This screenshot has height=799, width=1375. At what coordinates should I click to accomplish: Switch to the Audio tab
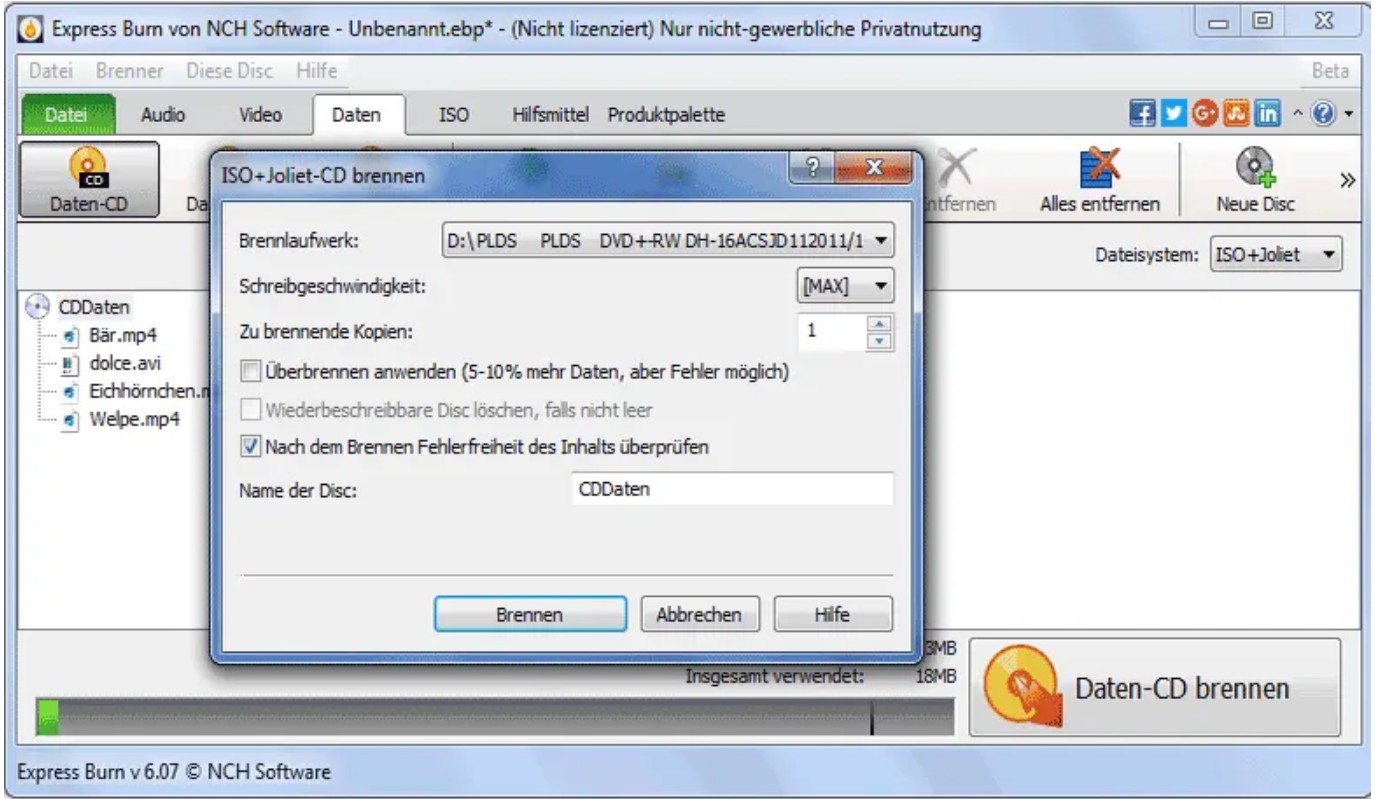tap(162, 115)
